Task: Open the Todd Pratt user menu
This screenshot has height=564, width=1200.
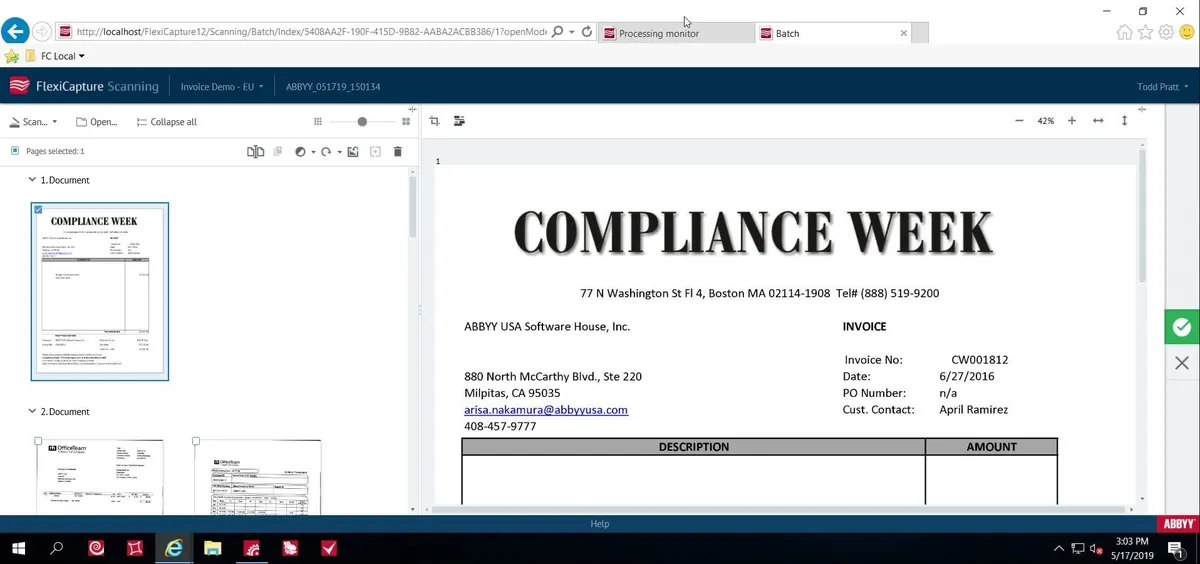Action: click(x=1163, y=87)
